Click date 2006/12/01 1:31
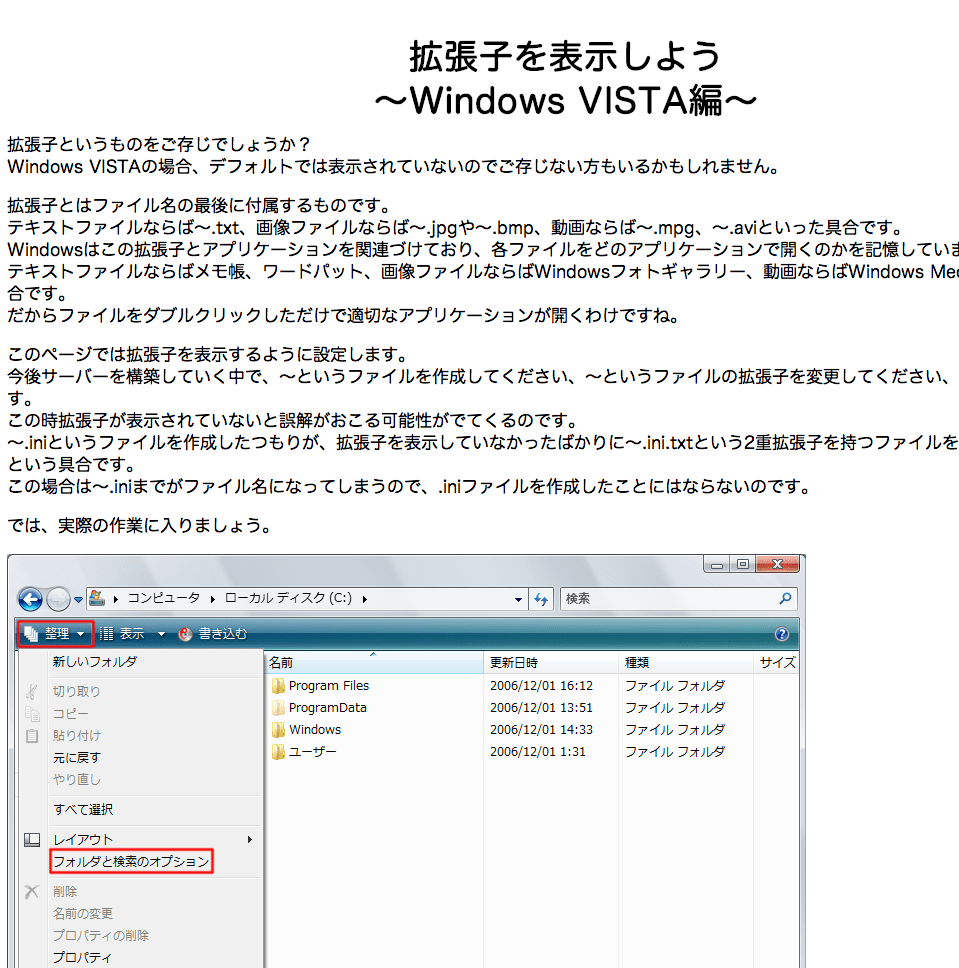Image resolution: width=959 pixels, height=968 pixels. coord(538,752)
